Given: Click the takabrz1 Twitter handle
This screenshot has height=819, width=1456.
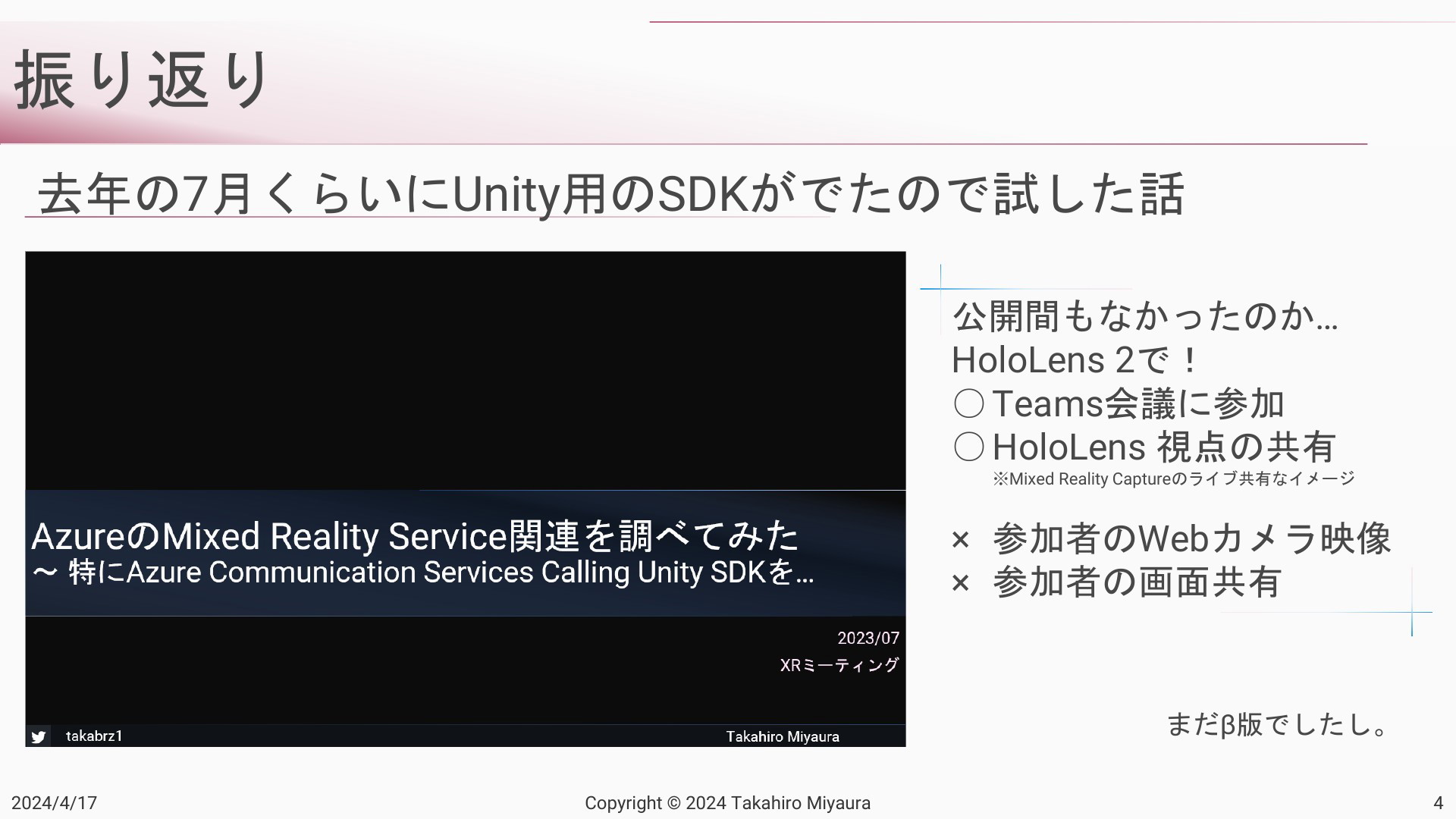Looking at the screenshot, I should (94, 736).
